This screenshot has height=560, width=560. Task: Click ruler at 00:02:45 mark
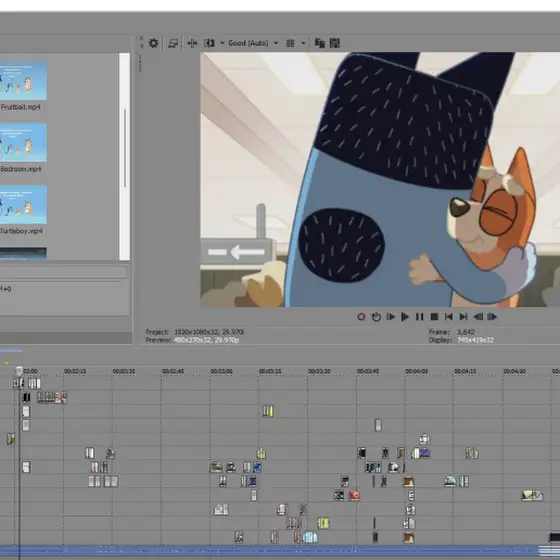point(172,371)
